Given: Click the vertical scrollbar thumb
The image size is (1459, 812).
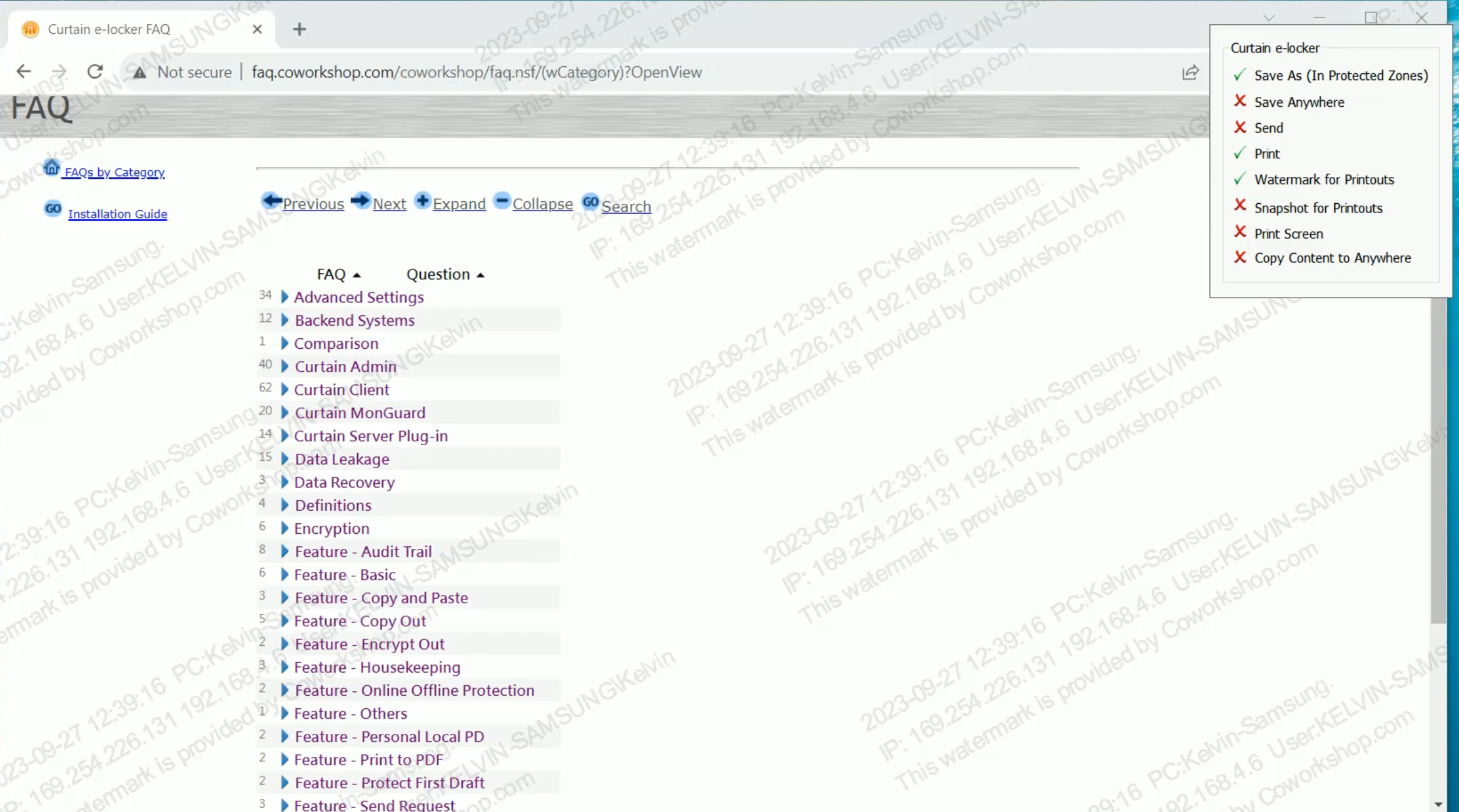Looking at the screenshot, I should coord(1438,460).
